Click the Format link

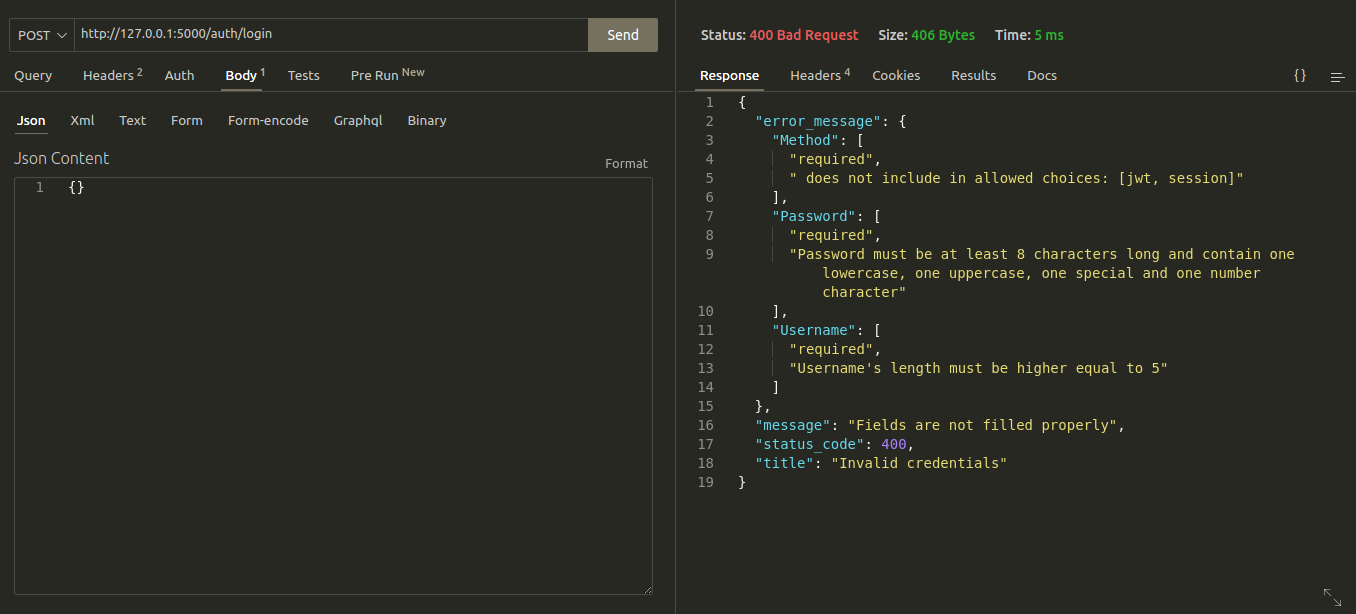626,164
